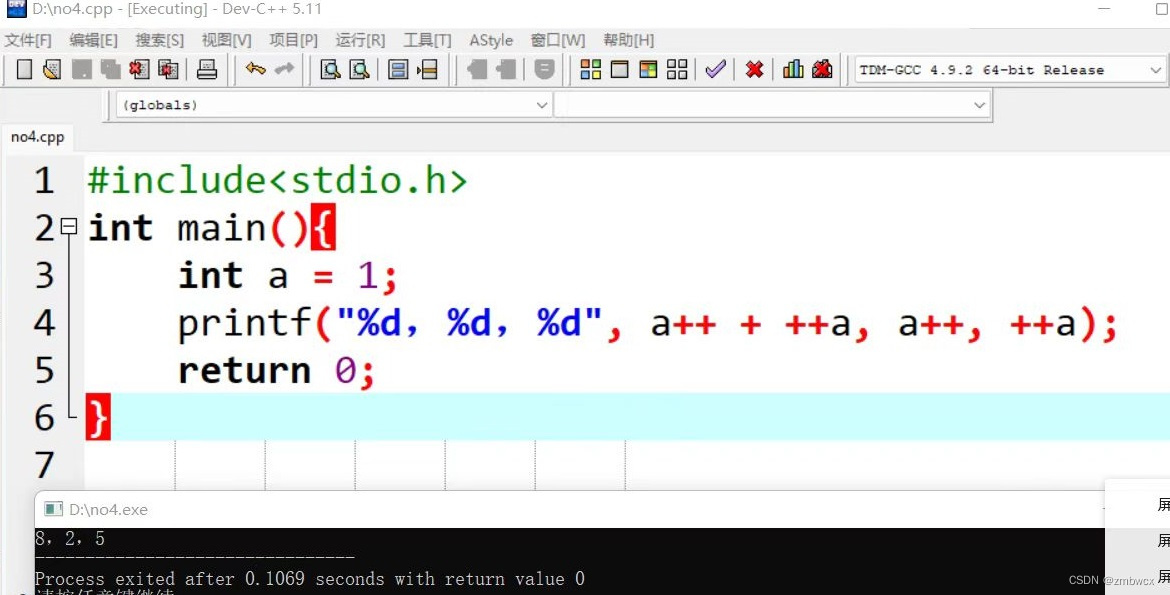Viewport: 1170px width, 595px height.
Task: Open the 编辑[E] menu
Action: (93, 40)
